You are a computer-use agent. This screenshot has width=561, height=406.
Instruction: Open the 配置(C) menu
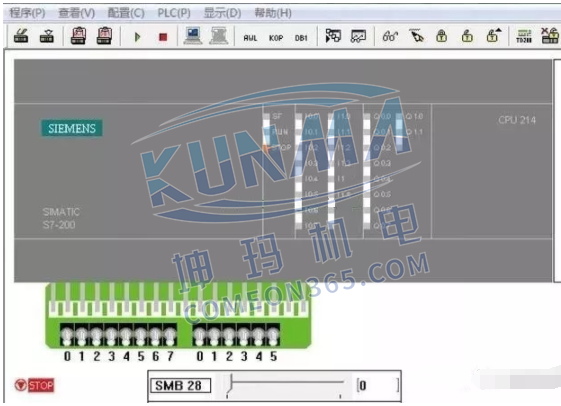point(126,13)
